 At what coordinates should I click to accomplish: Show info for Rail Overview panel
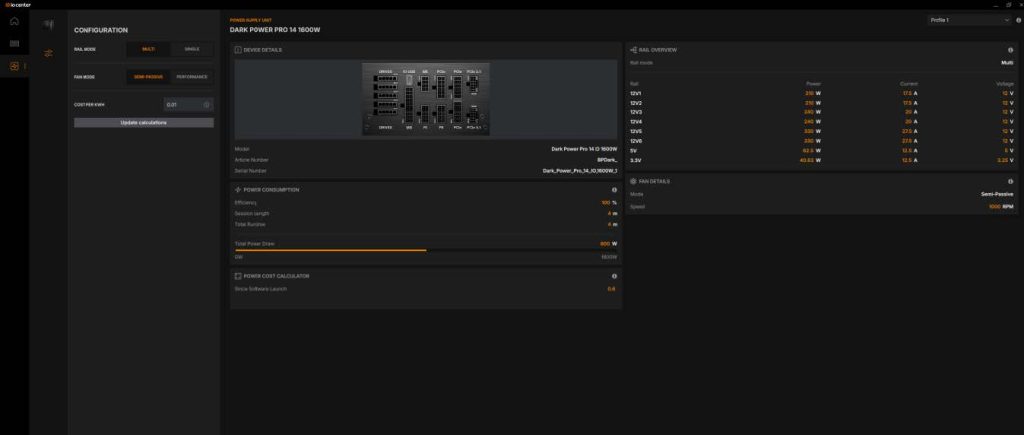coord(1010,50)
